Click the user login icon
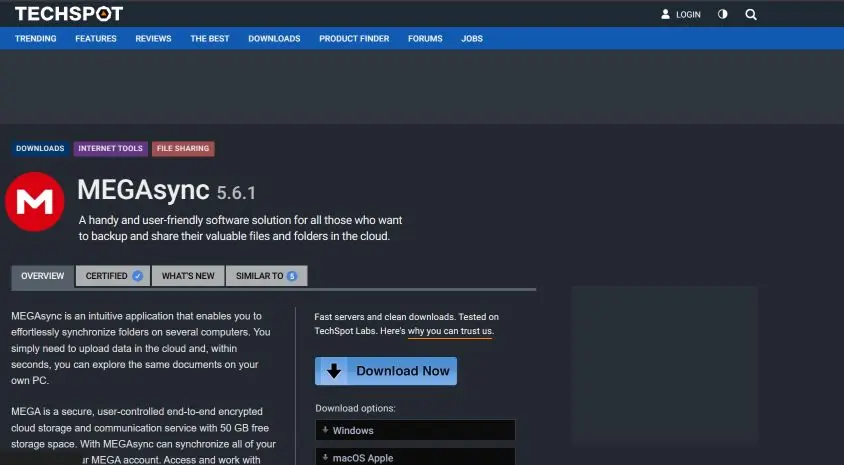The height and width of the screenshot is (465, 844). [665, 15]
